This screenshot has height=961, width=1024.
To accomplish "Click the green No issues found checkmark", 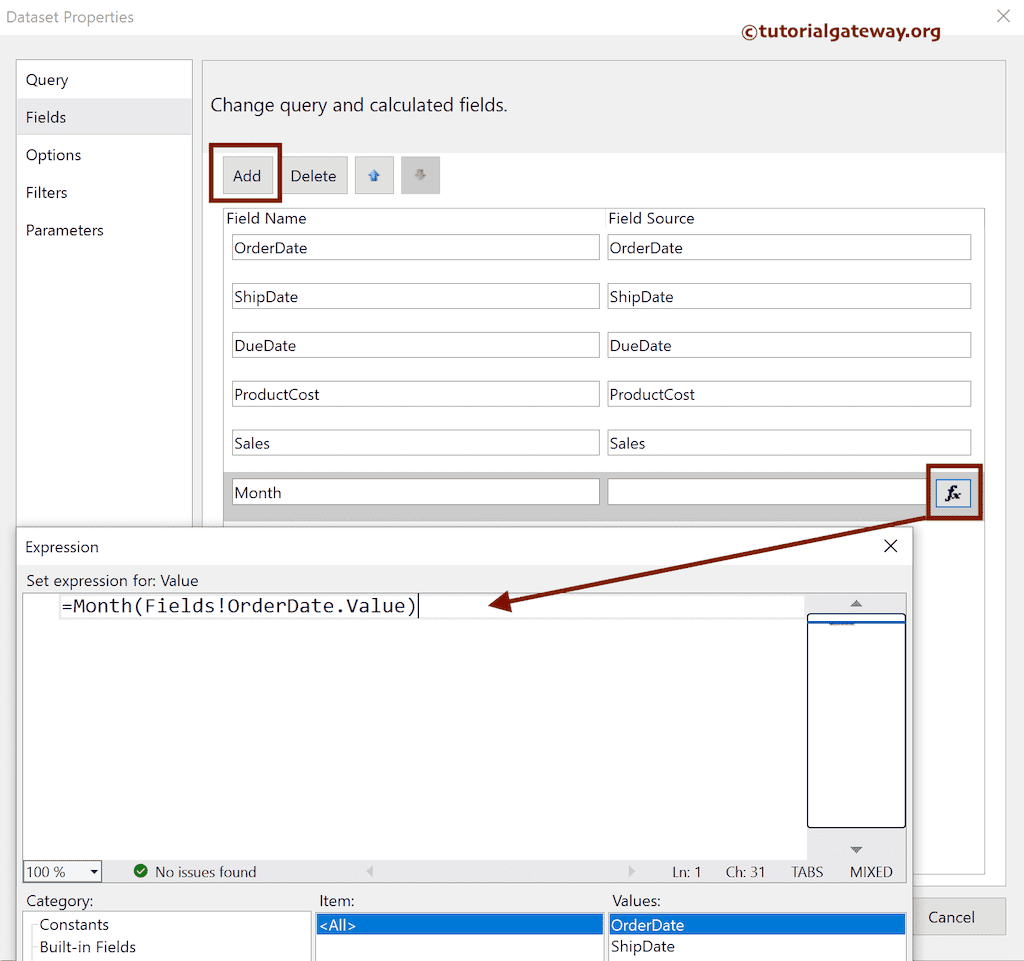I will [x=141, y=871].
